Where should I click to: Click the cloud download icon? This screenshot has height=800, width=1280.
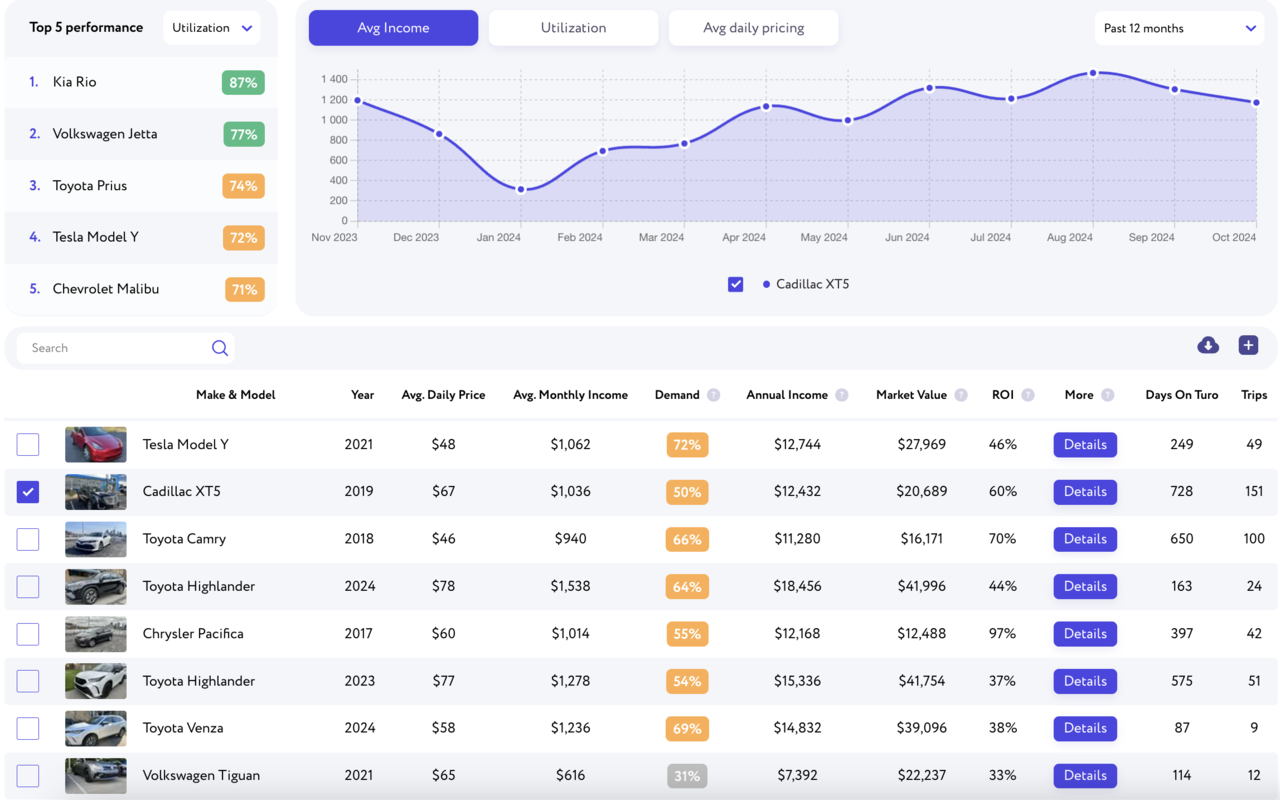pos(1208,345)
